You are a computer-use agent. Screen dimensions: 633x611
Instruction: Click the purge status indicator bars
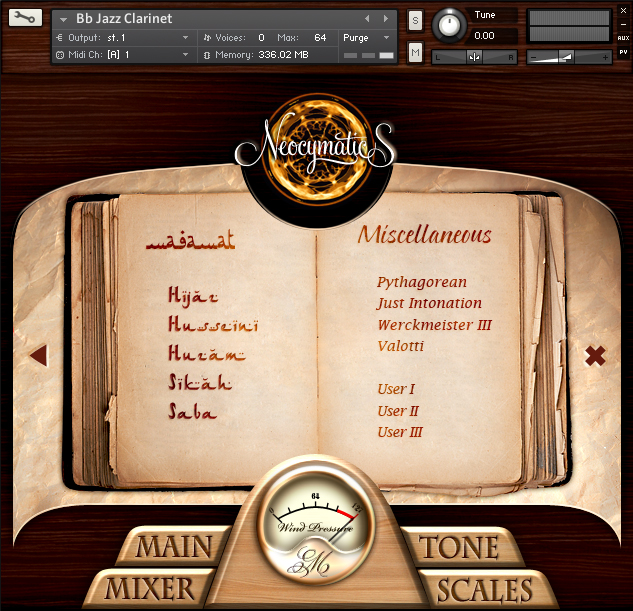pyautogui.click(x=369, y=55)
